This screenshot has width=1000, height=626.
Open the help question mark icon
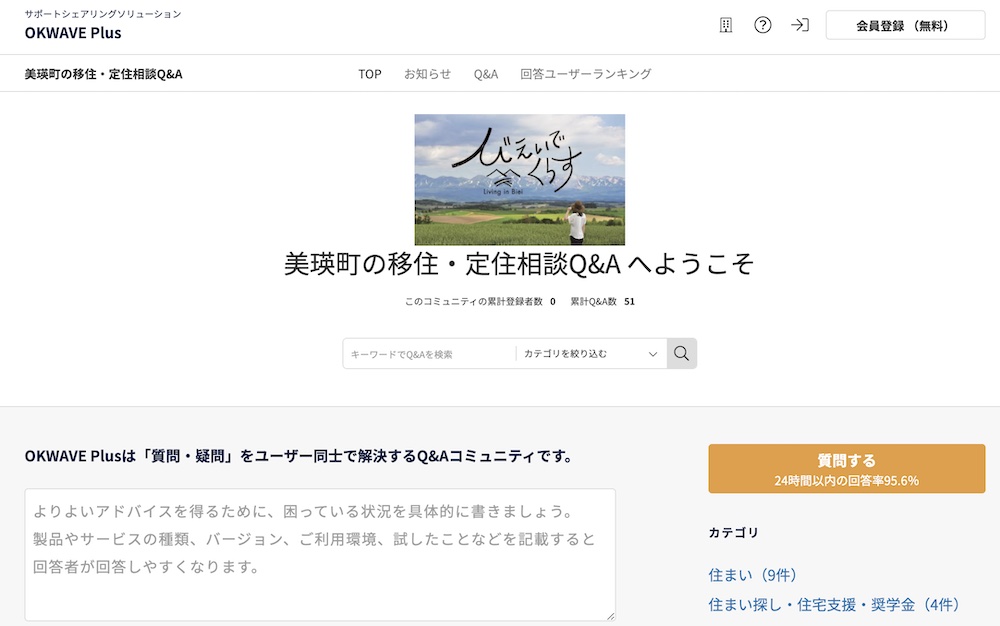[763, 24]
